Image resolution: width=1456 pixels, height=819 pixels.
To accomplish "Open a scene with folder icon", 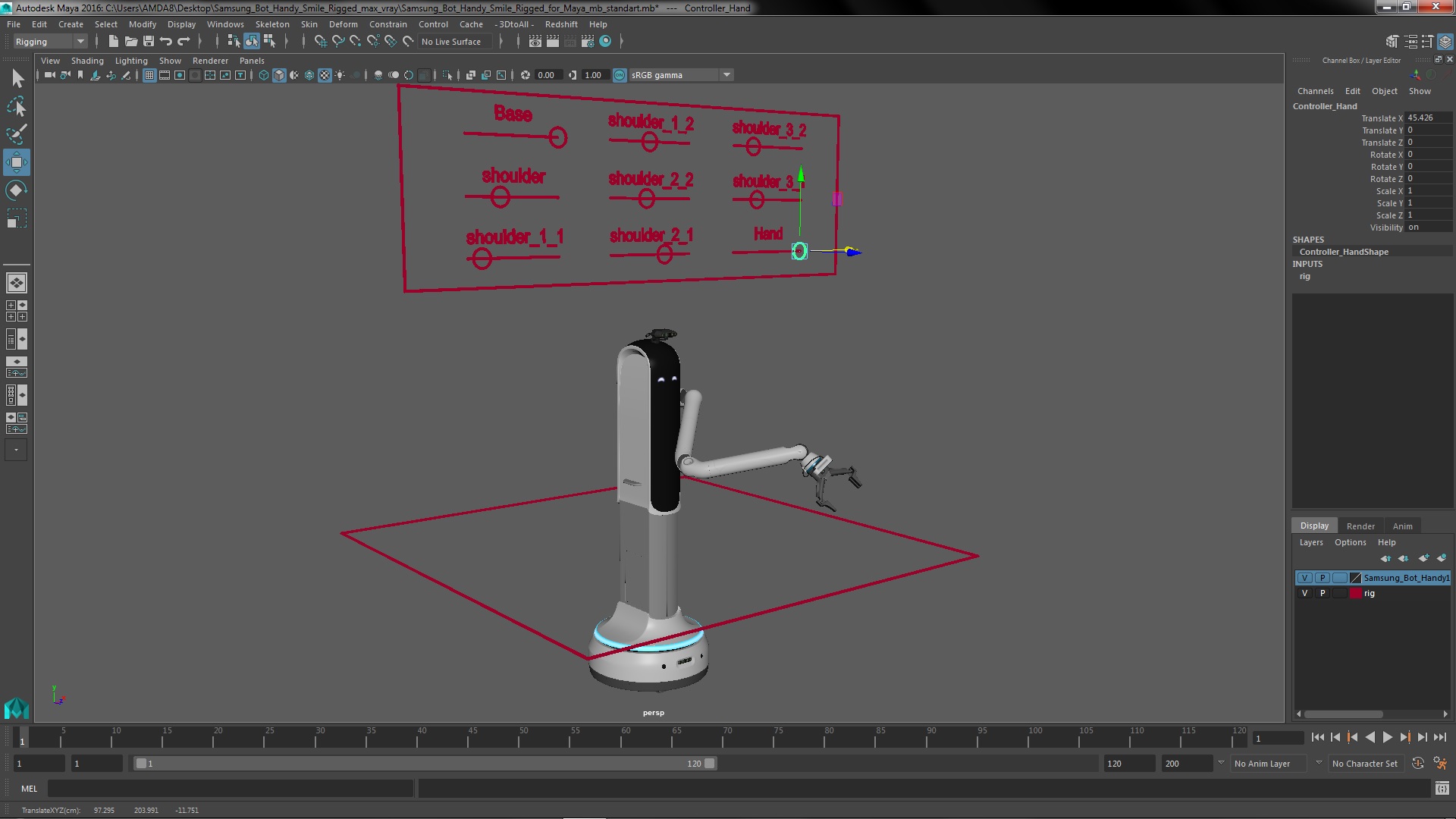I will pos(130,41).
